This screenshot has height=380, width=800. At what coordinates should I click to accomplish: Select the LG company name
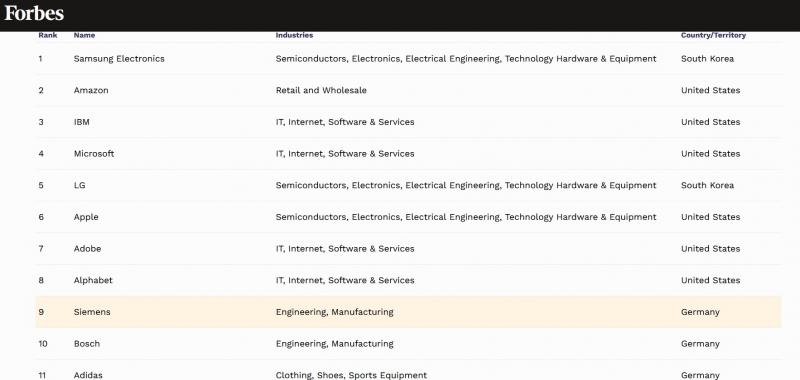[x=79, y=185]
